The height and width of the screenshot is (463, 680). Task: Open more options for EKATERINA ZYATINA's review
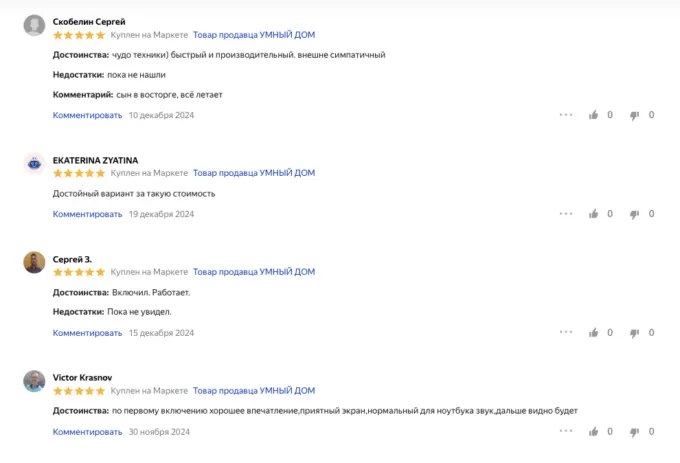pos(566,214)
